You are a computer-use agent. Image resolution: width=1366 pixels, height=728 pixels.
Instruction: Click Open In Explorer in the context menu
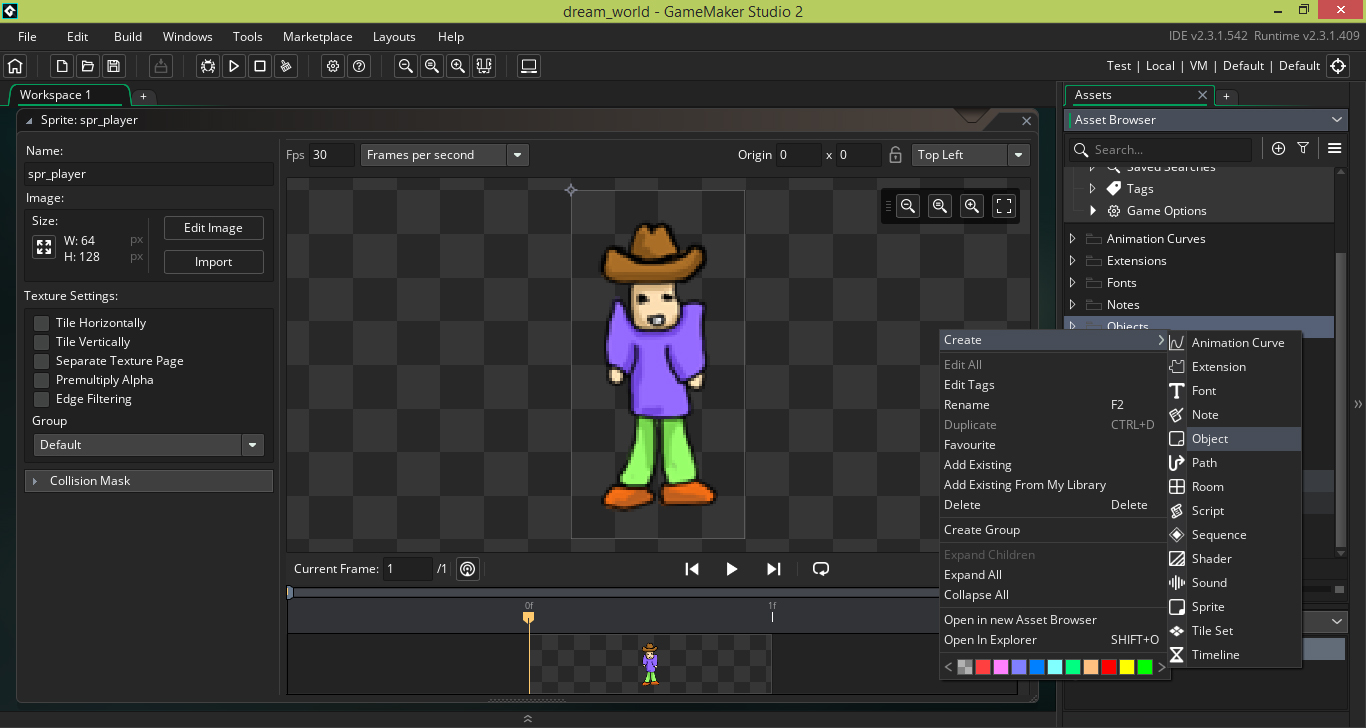[1052, 640]
